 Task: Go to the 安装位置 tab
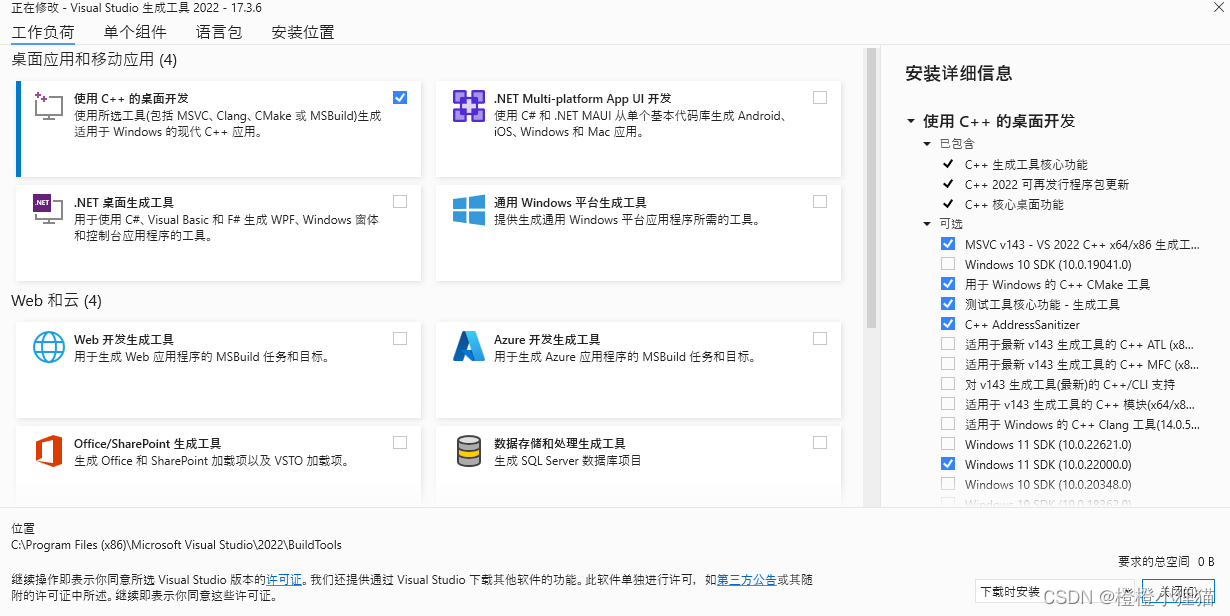[303, 32]
